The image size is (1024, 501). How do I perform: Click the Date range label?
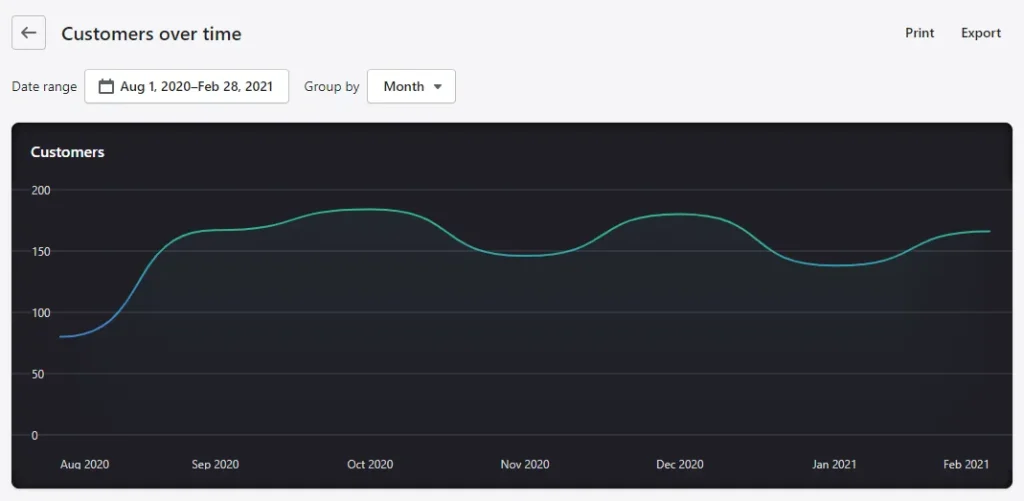click(x=44, y=86)
